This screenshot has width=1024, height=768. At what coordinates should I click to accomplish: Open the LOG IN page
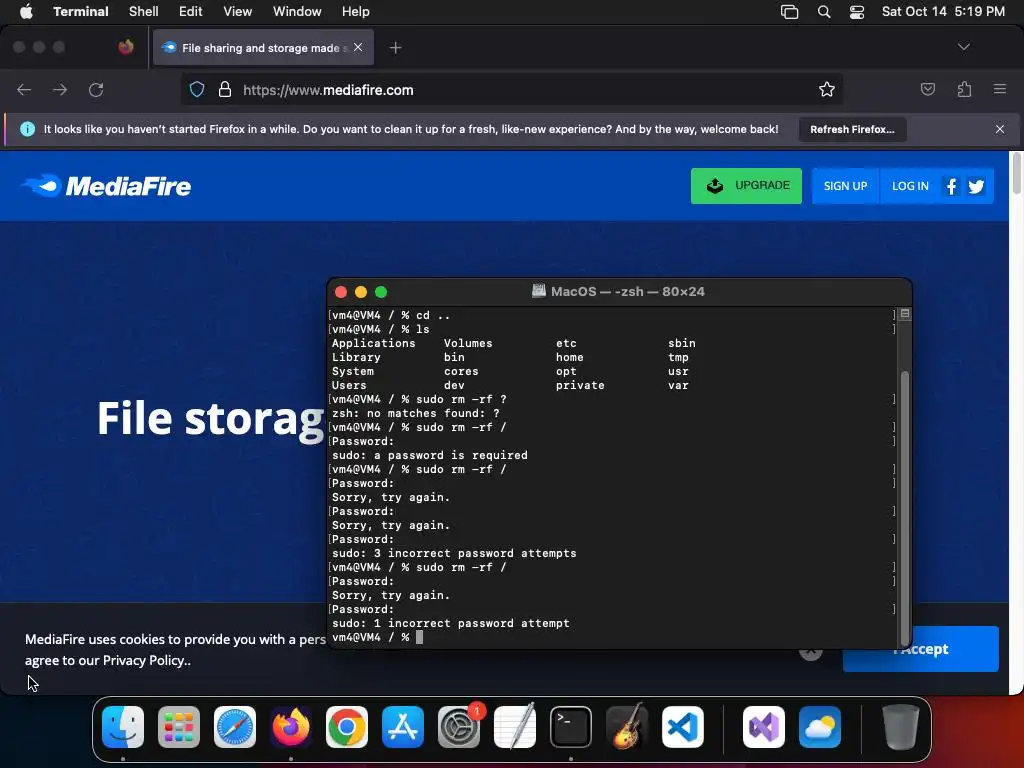pos(910,186)
